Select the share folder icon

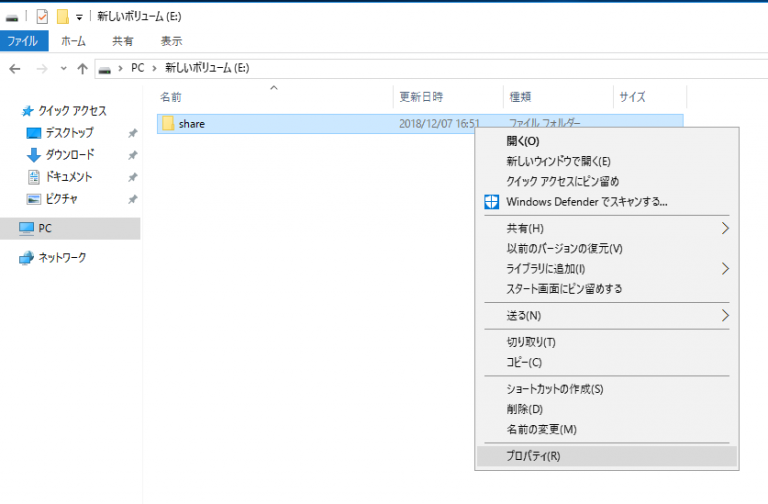tap(168, 123)
